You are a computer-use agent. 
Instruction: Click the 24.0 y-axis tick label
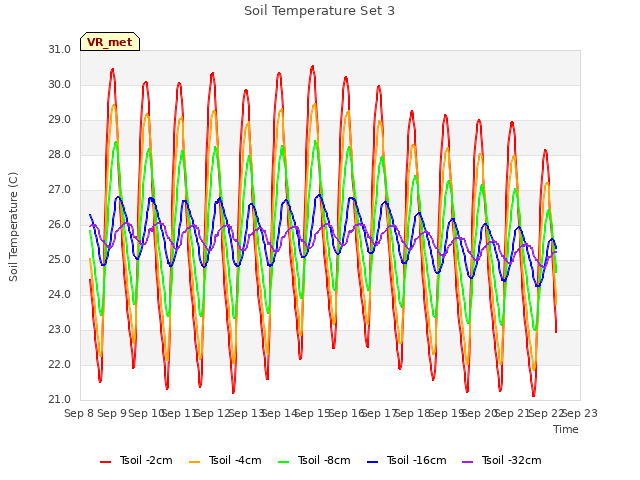tap(60, 294)
